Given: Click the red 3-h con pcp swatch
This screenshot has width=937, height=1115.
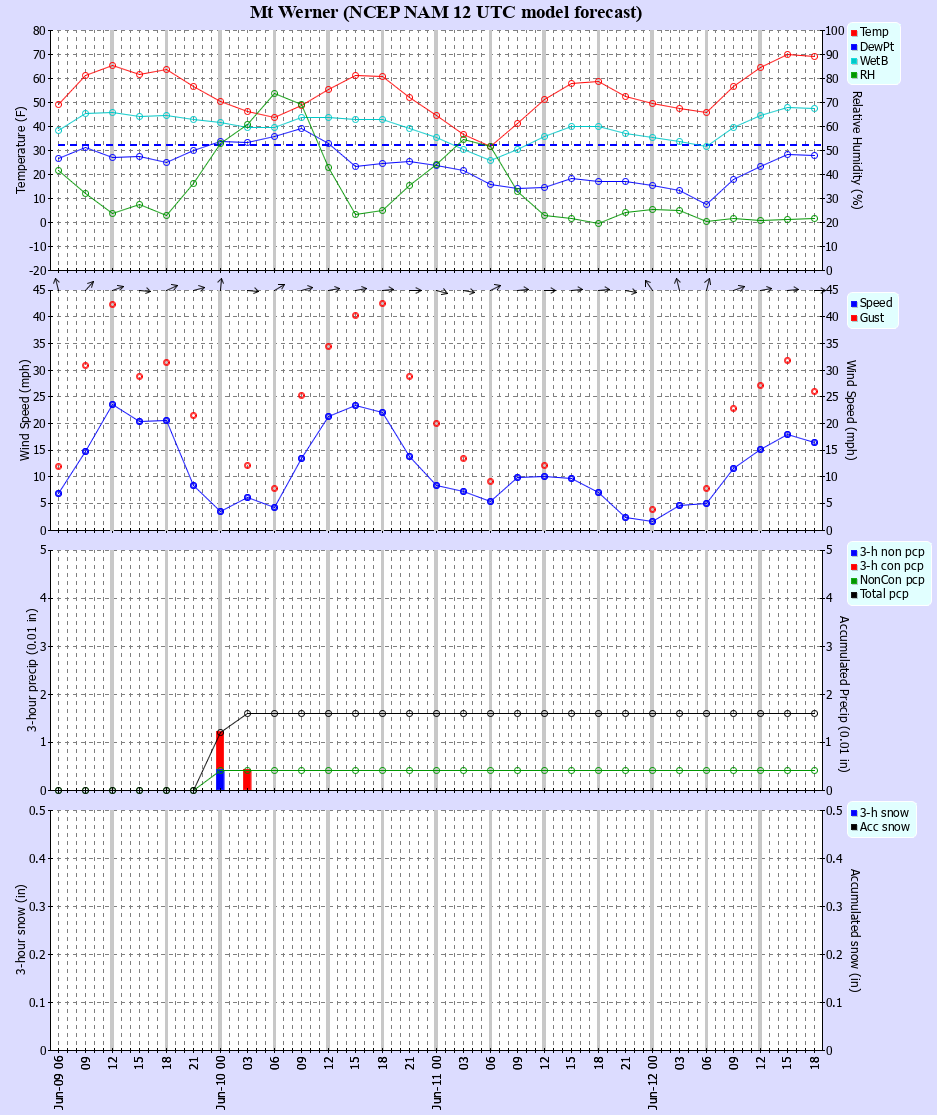Looking at the screenshot, I should [853, 567].
